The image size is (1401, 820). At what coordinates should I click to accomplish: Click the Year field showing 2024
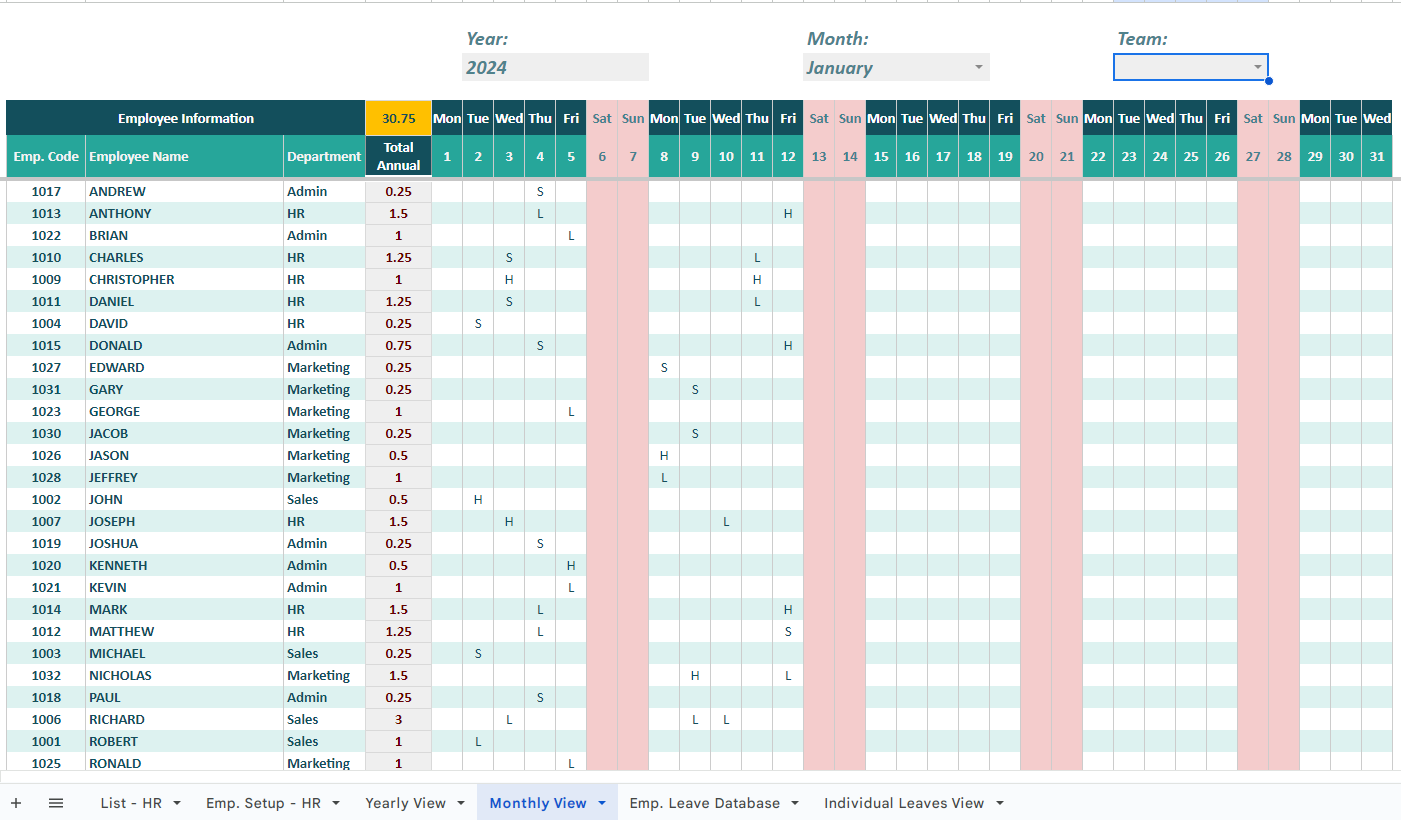pyautogui.click(x=555, y=66)
